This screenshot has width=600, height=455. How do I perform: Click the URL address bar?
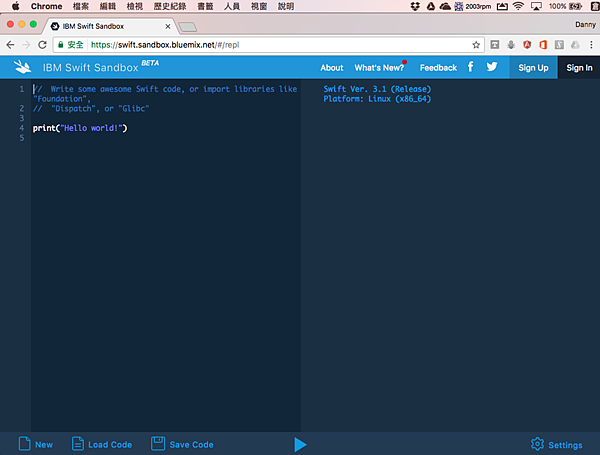click(270, 44)
